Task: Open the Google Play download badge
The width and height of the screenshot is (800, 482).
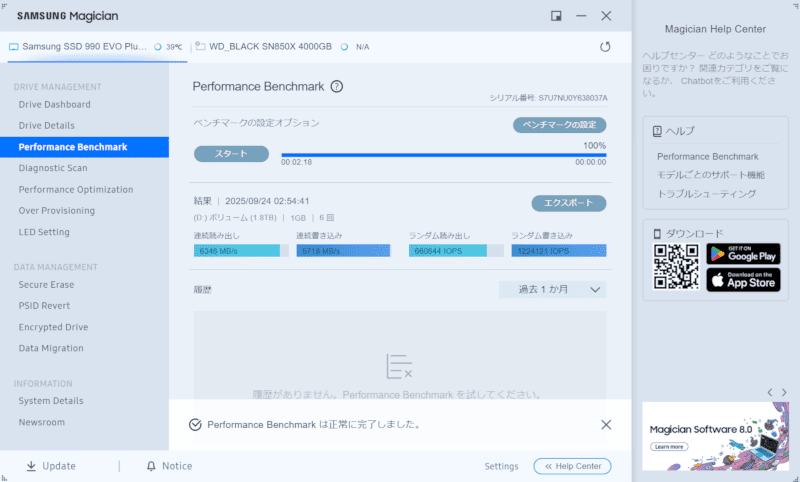Action: click(x=743, y=254)
